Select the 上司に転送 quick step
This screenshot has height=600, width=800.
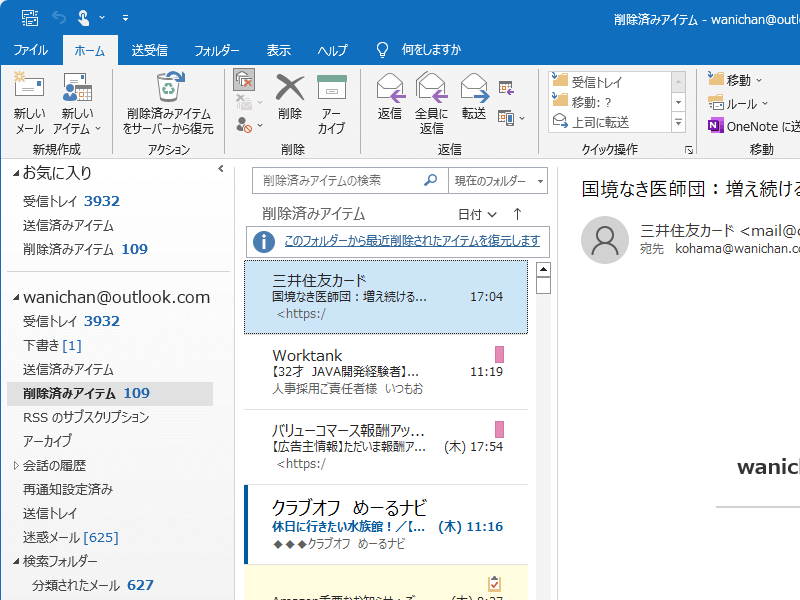coord(610,122)
